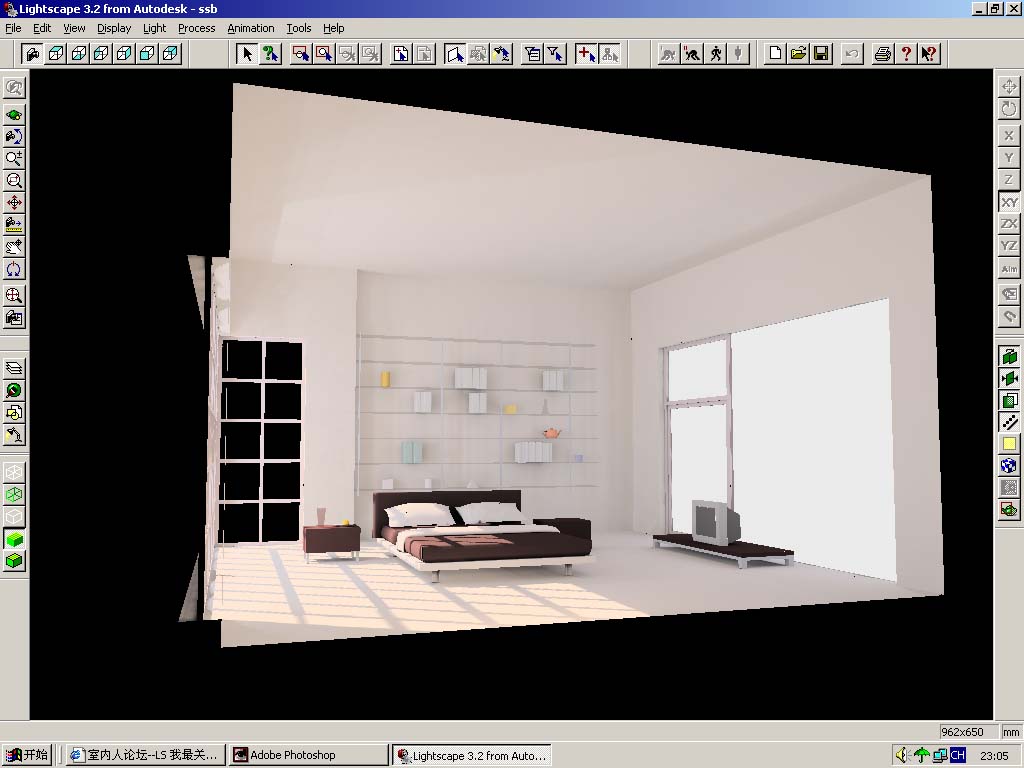Switch to solid green cube display mode
The image size is (1024, 768).
14,539
